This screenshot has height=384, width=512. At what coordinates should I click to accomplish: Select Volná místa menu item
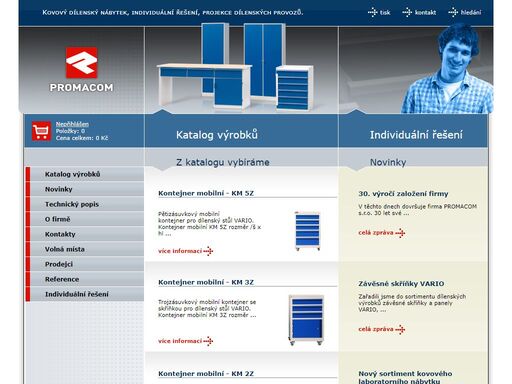click(x=85, y=249)
